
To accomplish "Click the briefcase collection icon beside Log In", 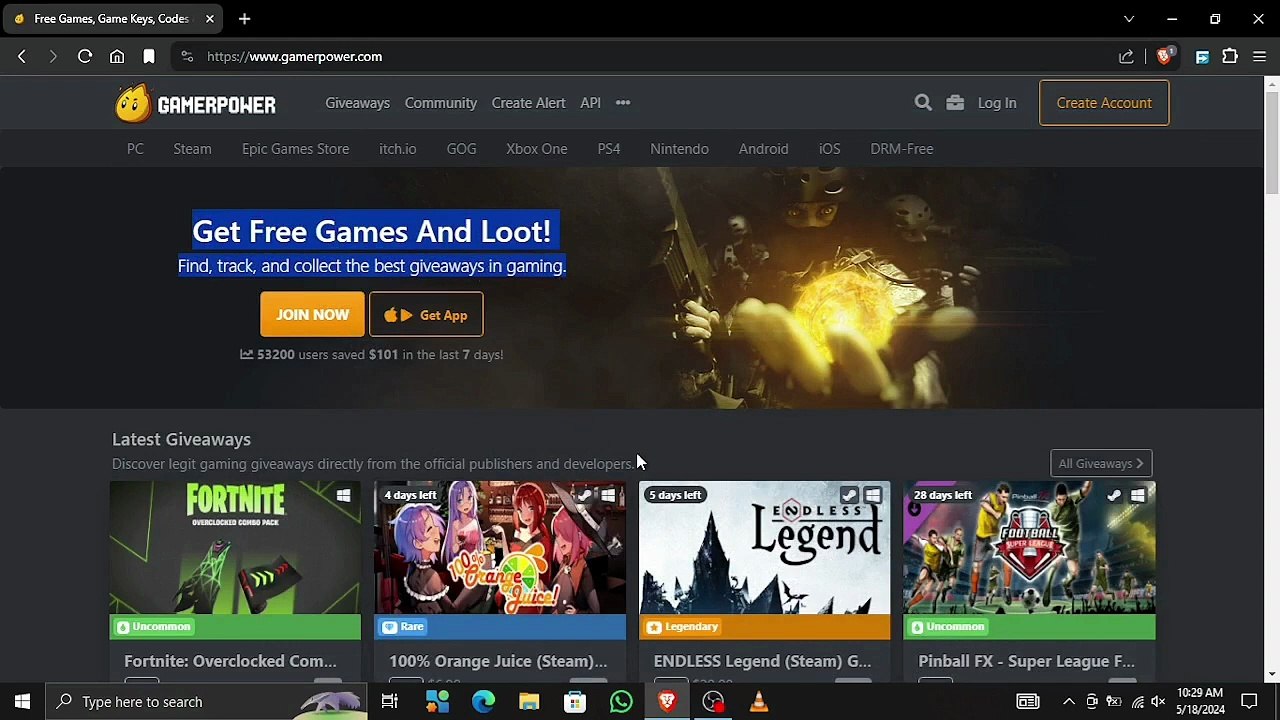I will point(955,102).
